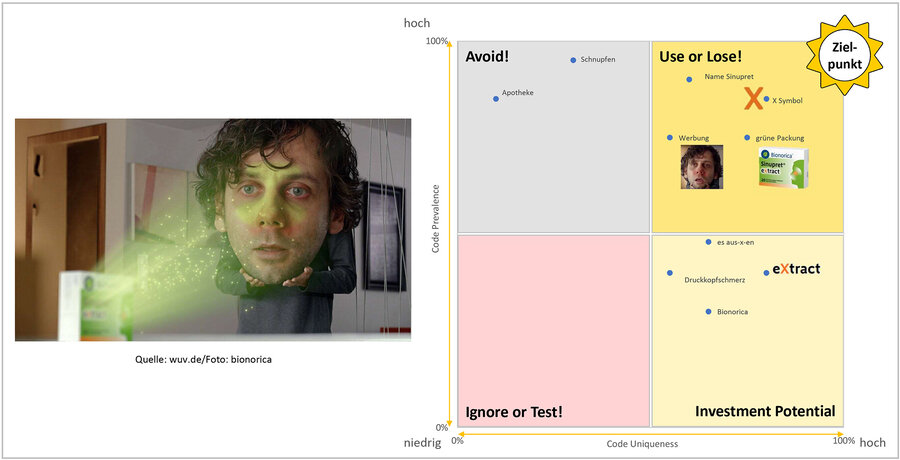Click the large orange X symbol

pyautogui.click(x=753, y=98)
